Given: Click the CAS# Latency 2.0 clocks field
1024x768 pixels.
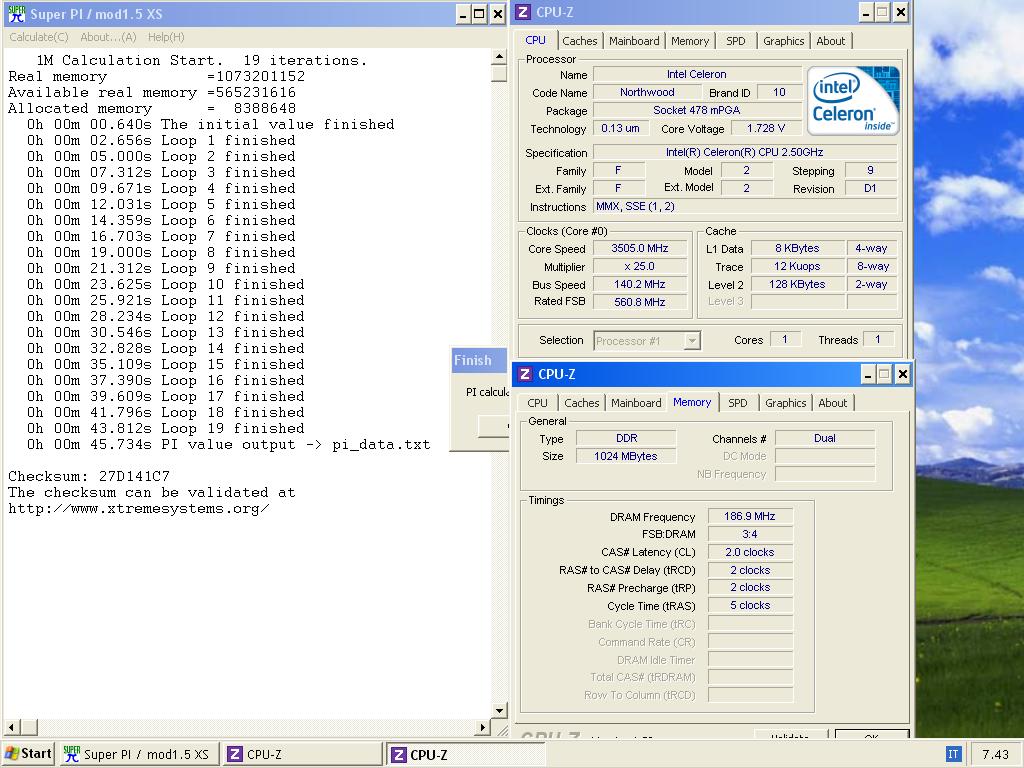Looking at the screenshot, I should 750,552.
